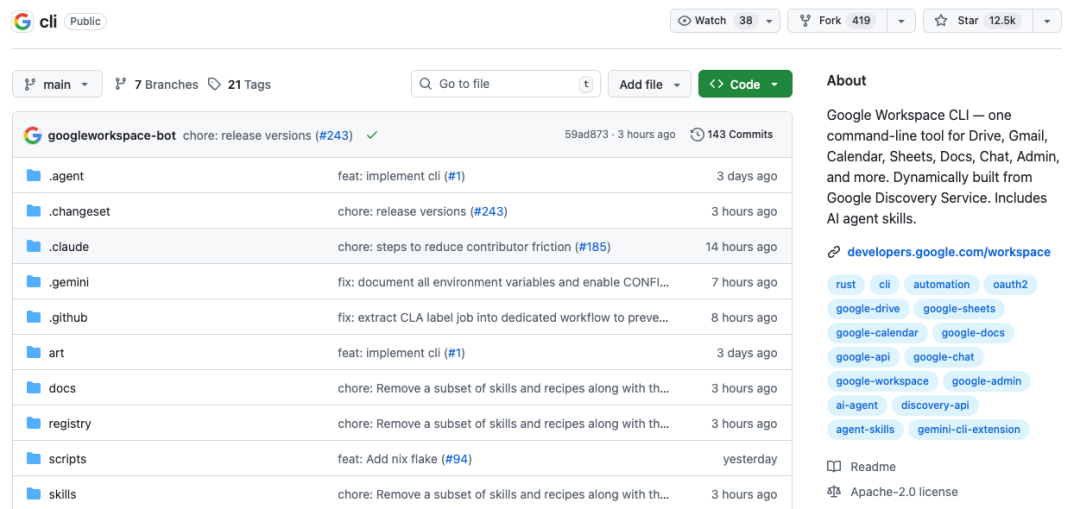The height and width of the screenshot is (509, 1080).
Task: Click the Apache-2.0 license scale icon
Action: click(x=834, y=492)
